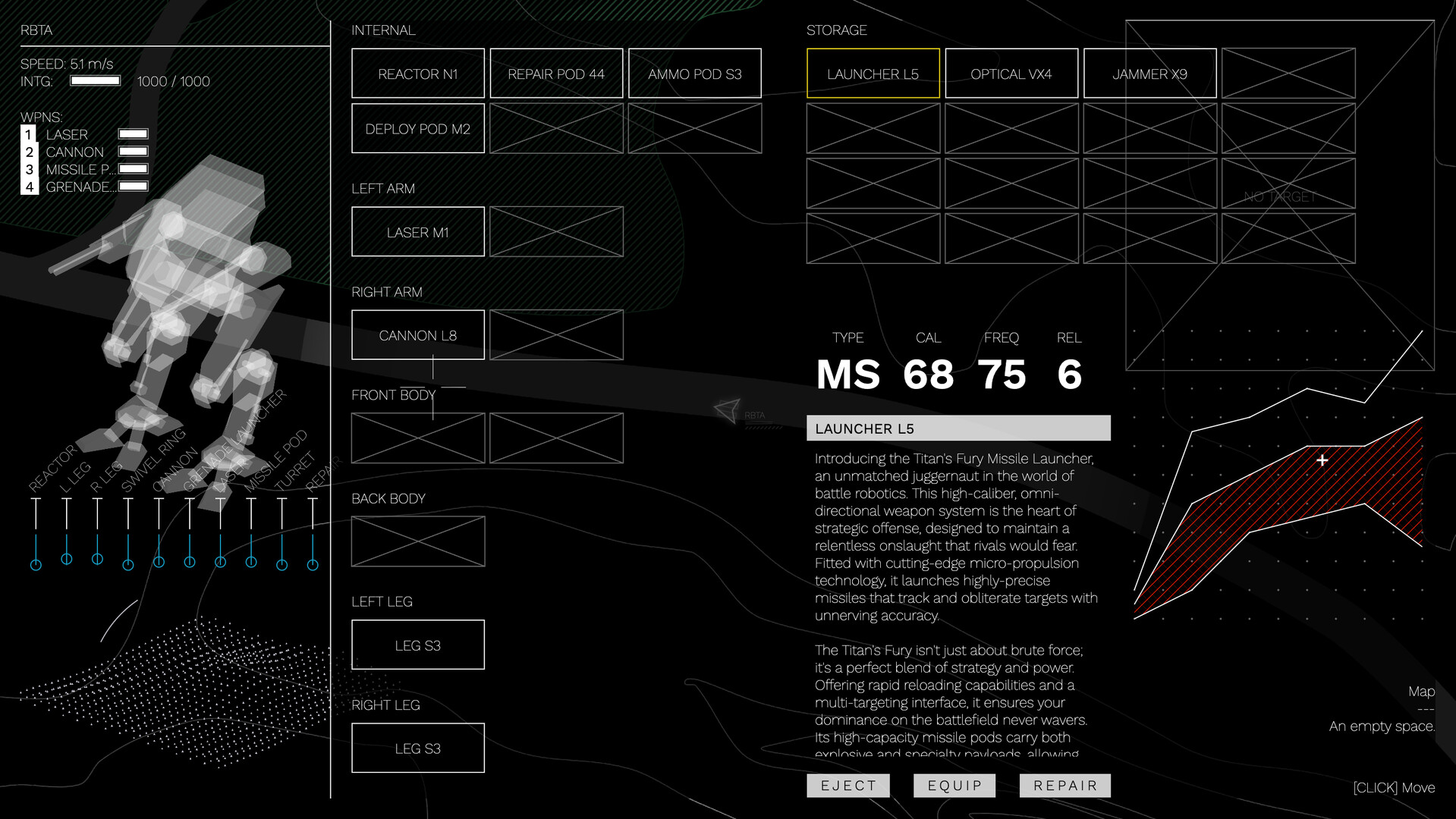The height and width of the screenshot is (819, 1456).
Task: Select the Right Leg S3 part
Action: pyautogui.click(x=417, y=748)
